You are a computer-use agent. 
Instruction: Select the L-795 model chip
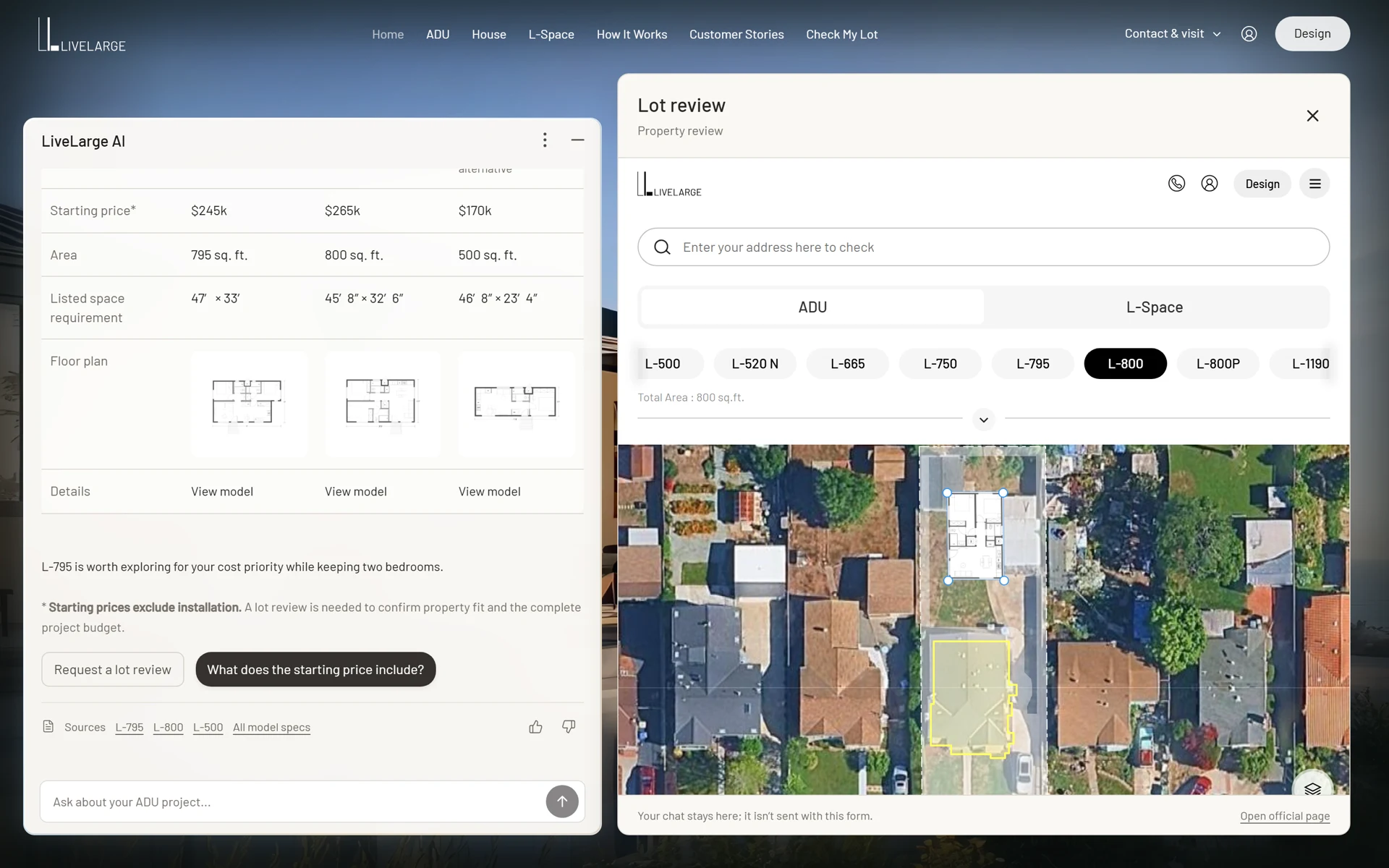(1032, 364)
